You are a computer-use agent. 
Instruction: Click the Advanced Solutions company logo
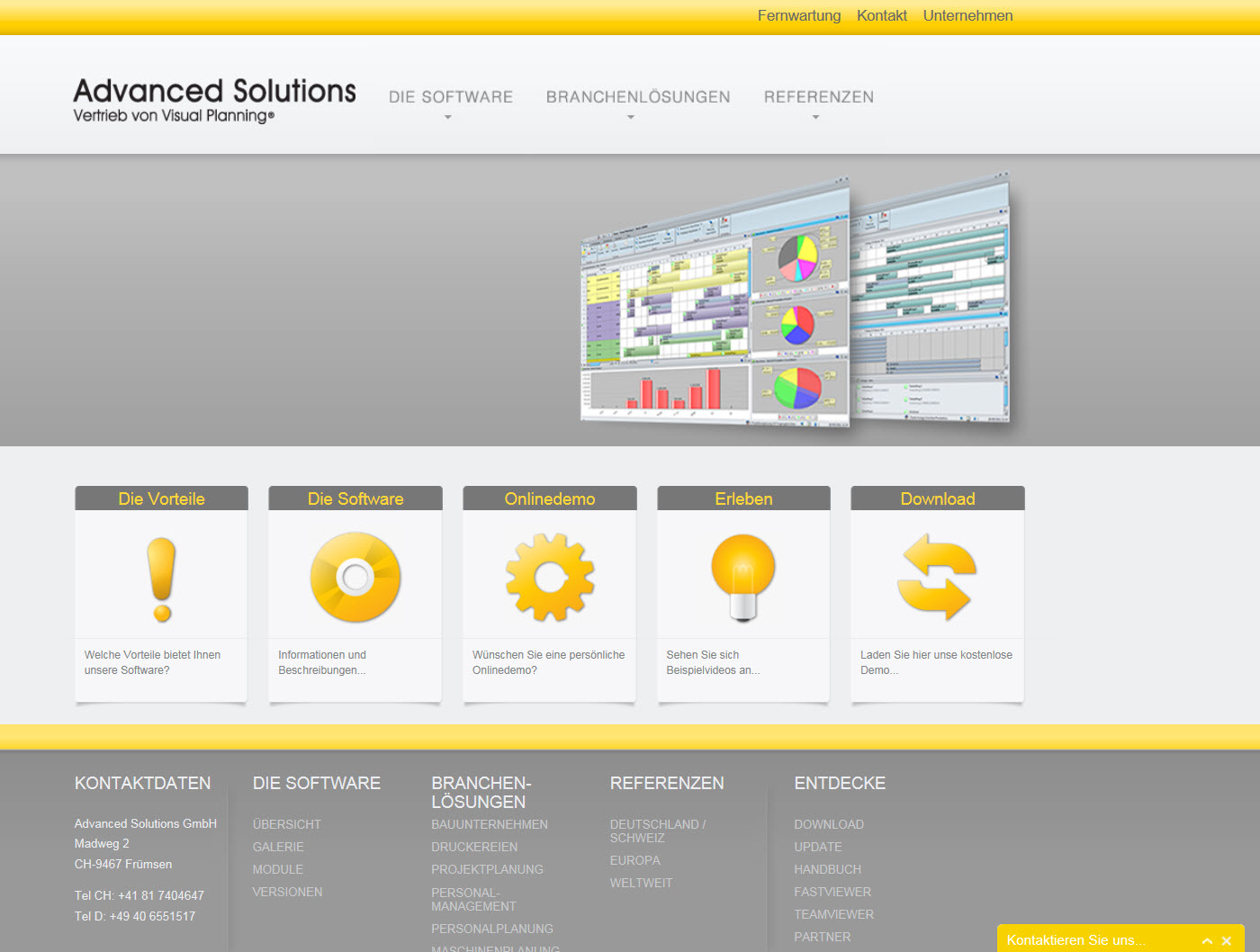coord(214,99)
